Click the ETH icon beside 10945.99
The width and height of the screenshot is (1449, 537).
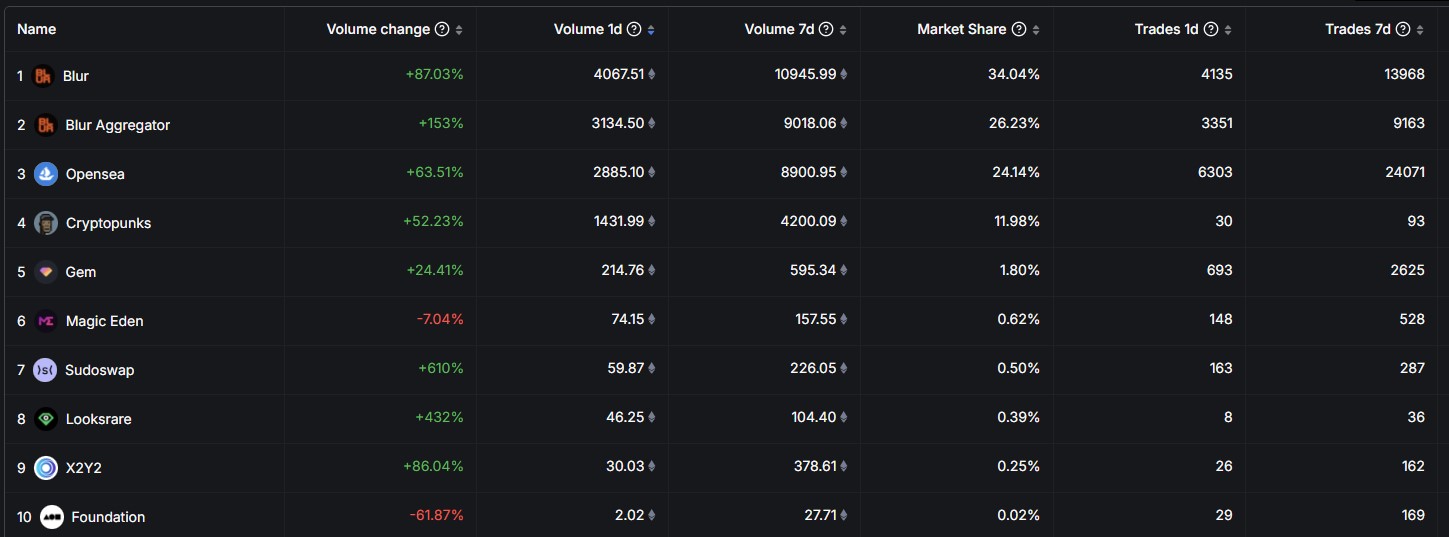click(844, 74)
